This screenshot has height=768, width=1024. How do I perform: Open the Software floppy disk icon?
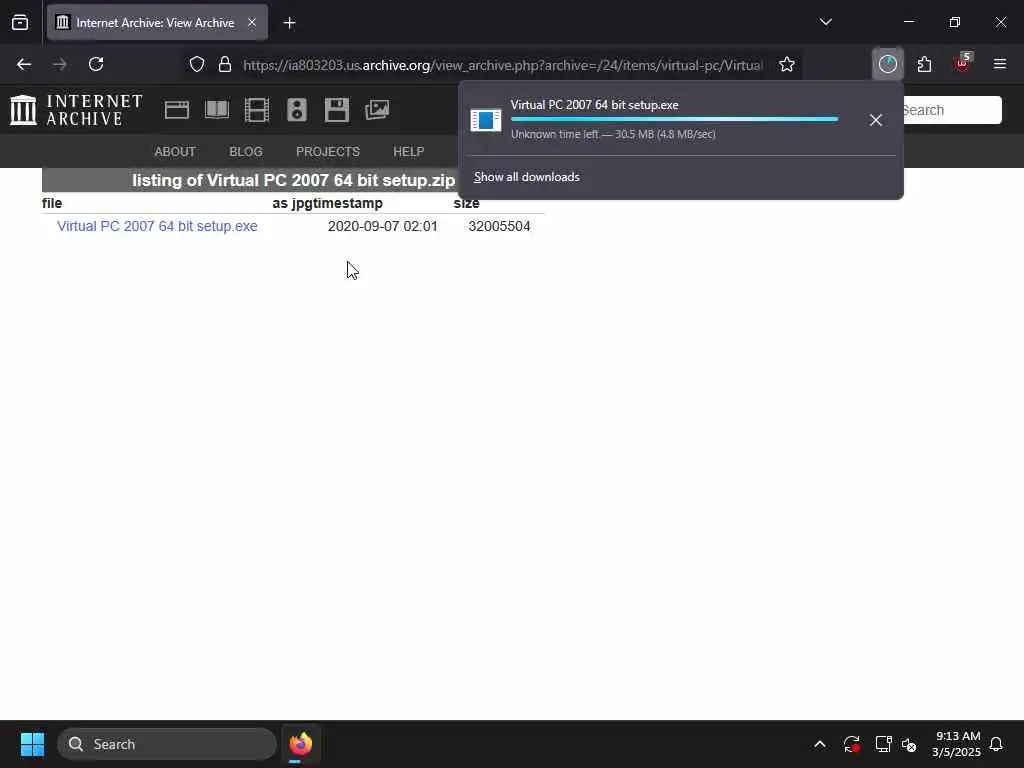coord(337,110)
